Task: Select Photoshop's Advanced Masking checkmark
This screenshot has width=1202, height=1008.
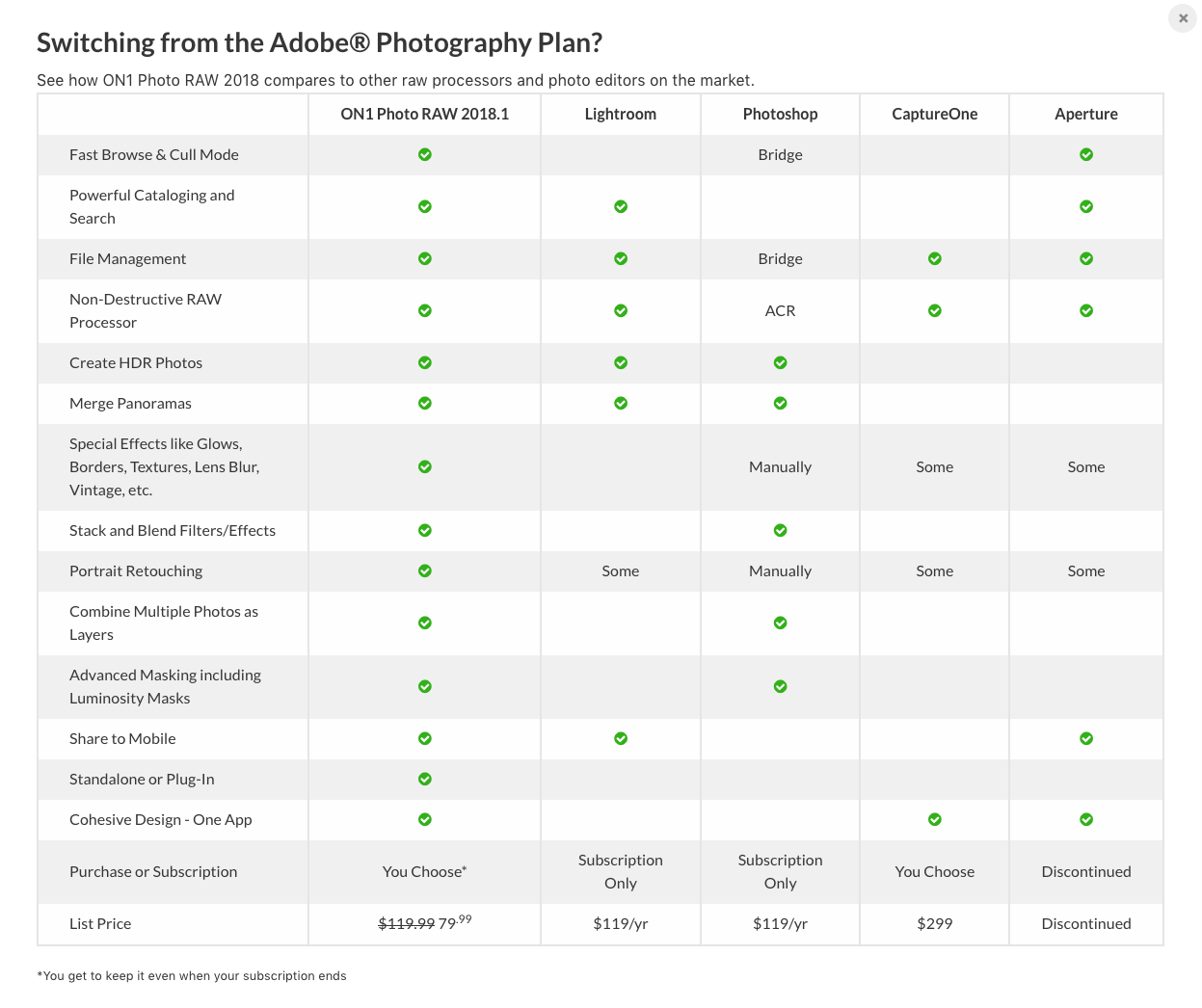Action: [780, 686]
